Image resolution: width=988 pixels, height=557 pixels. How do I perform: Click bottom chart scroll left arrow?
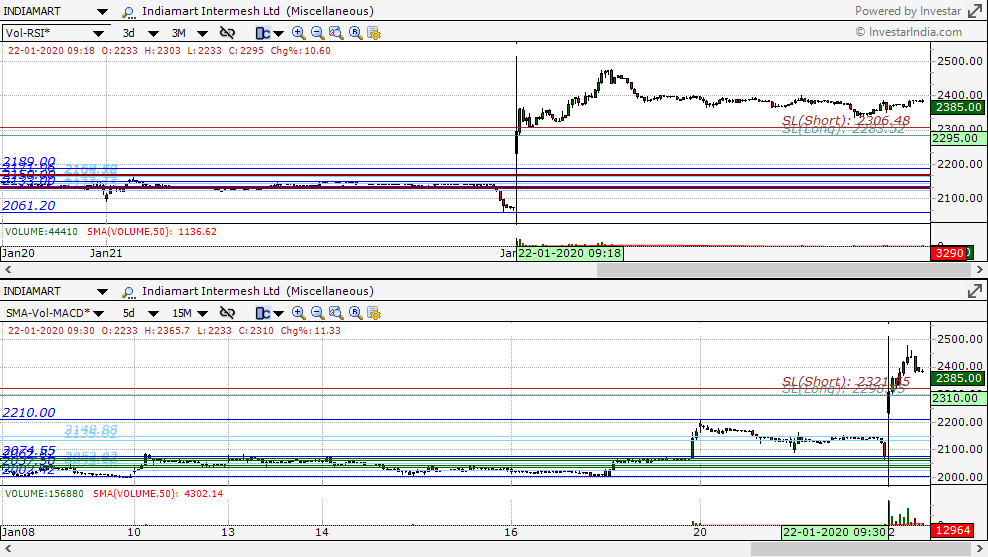pos(8,549)
